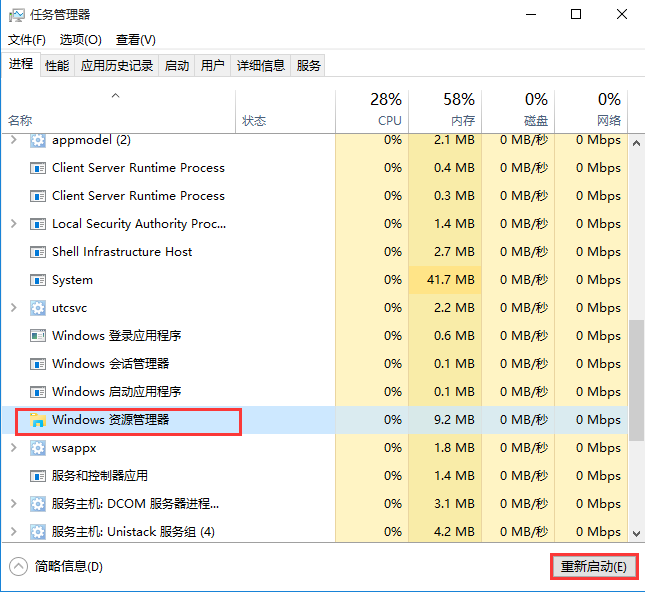Expand the appmodel (2) process group
This screenshot has height=592, width=645.
[14, 140]
